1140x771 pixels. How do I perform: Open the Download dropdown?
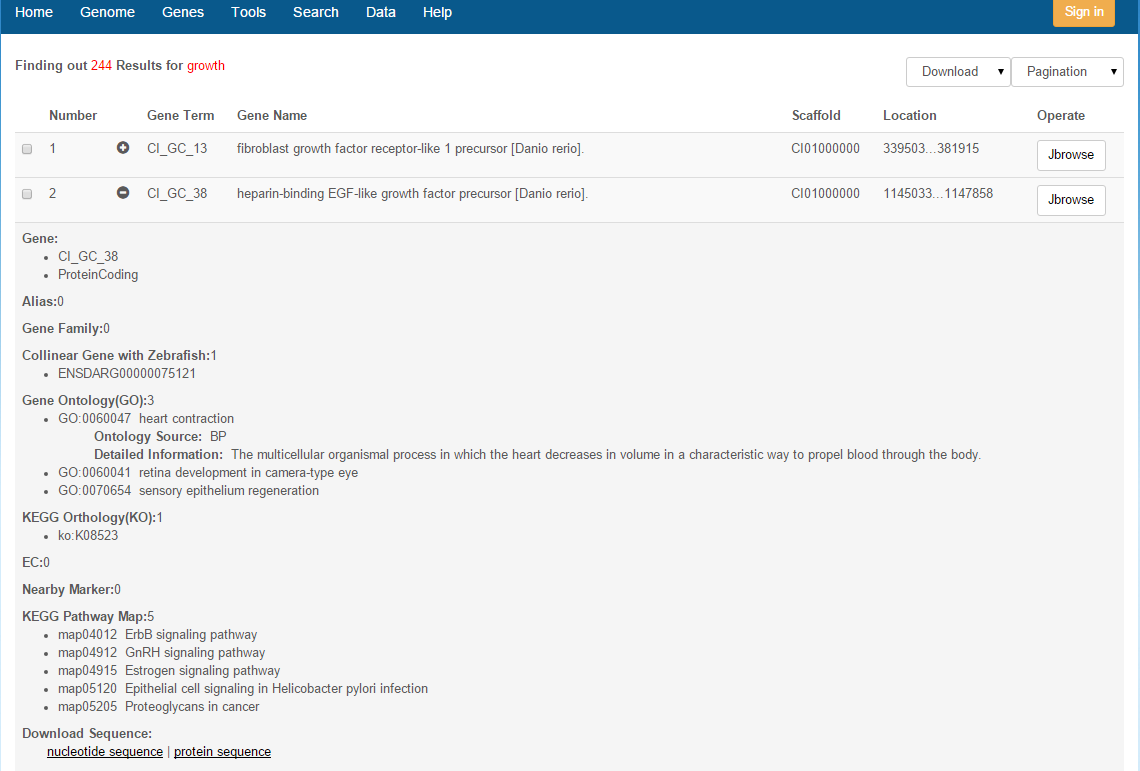point(957,72)
